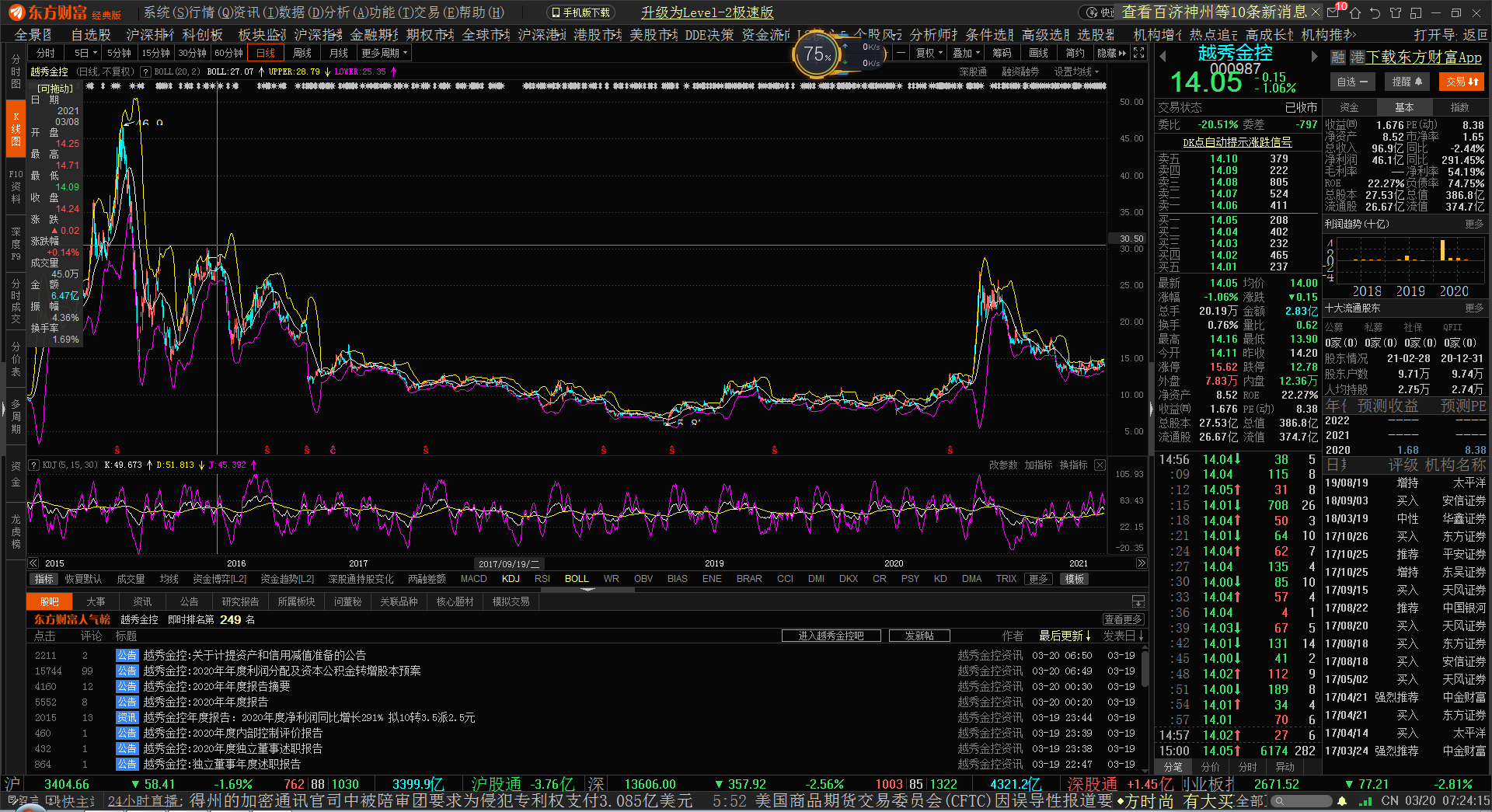
Task: Click 升级为Level-2极速版 upgrade link
Action: (x=707, y=12)
